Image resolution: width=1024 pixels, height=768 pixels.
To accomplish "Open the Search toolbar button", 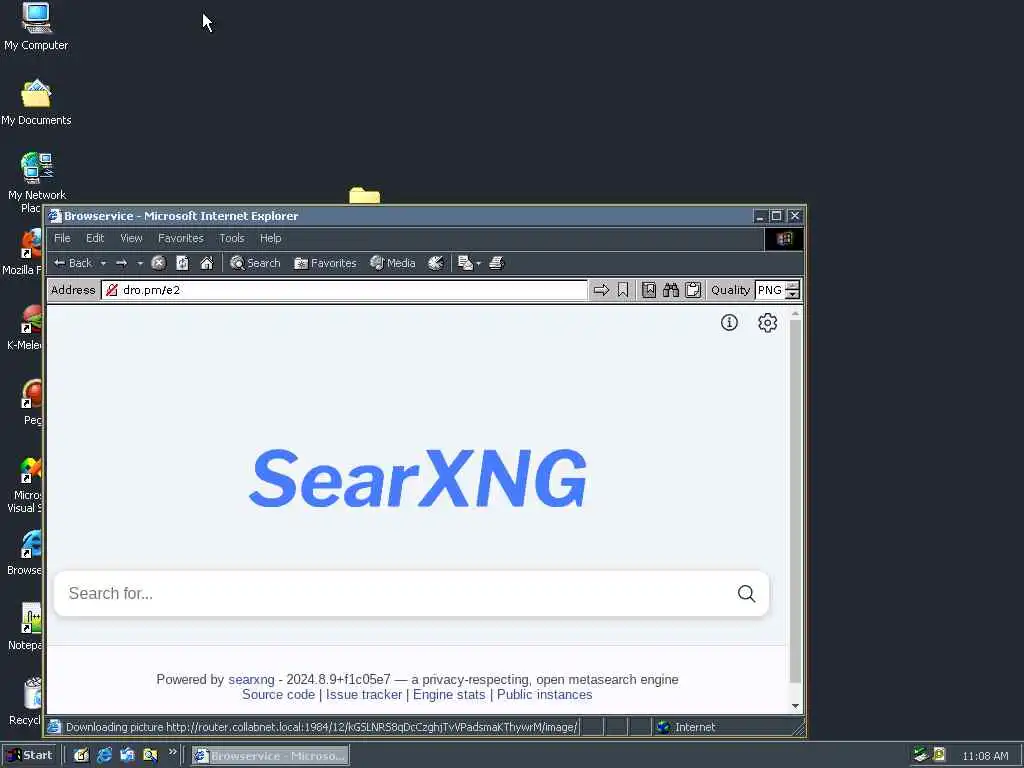I will coord(255,263).
